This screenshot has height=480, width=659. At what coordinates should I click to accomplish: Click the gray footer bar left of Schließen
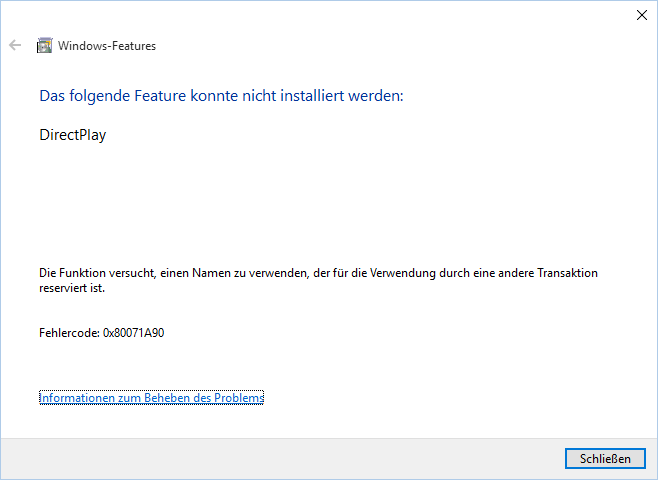pyautogui.click(x=282, y=459)
